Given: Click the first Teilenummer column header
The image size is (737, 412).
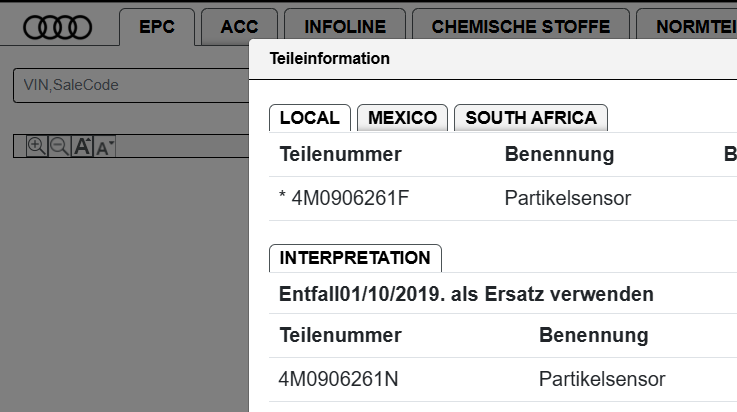Looking at the screenshot, I should (340, 154).
